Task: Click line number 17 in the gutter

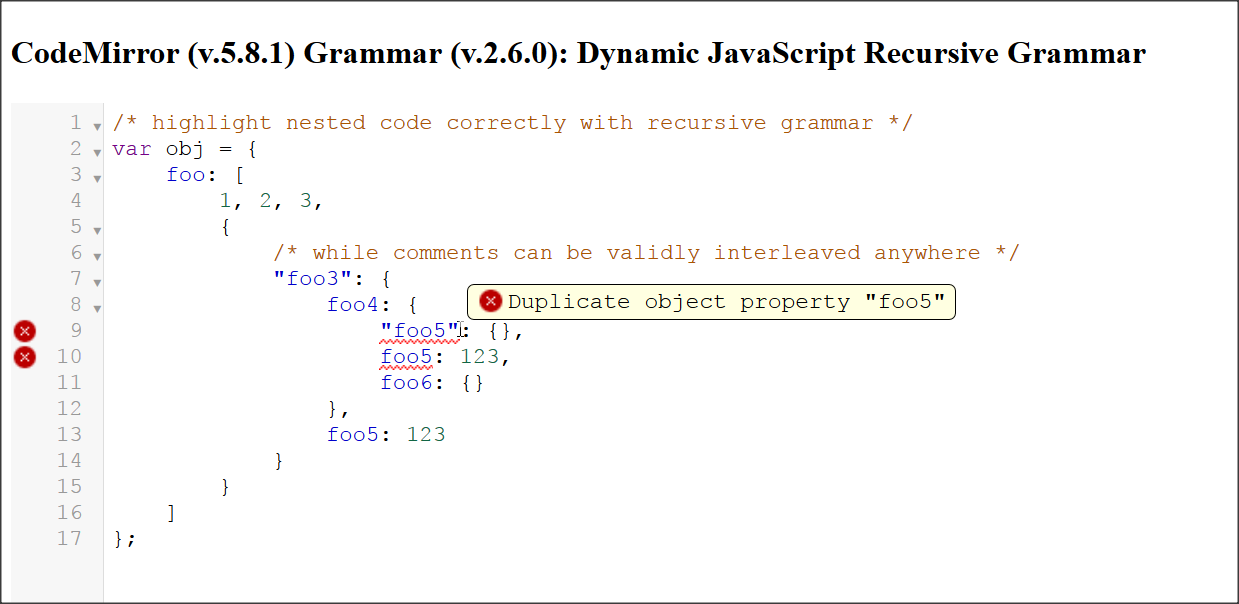Action: [69, 539]
